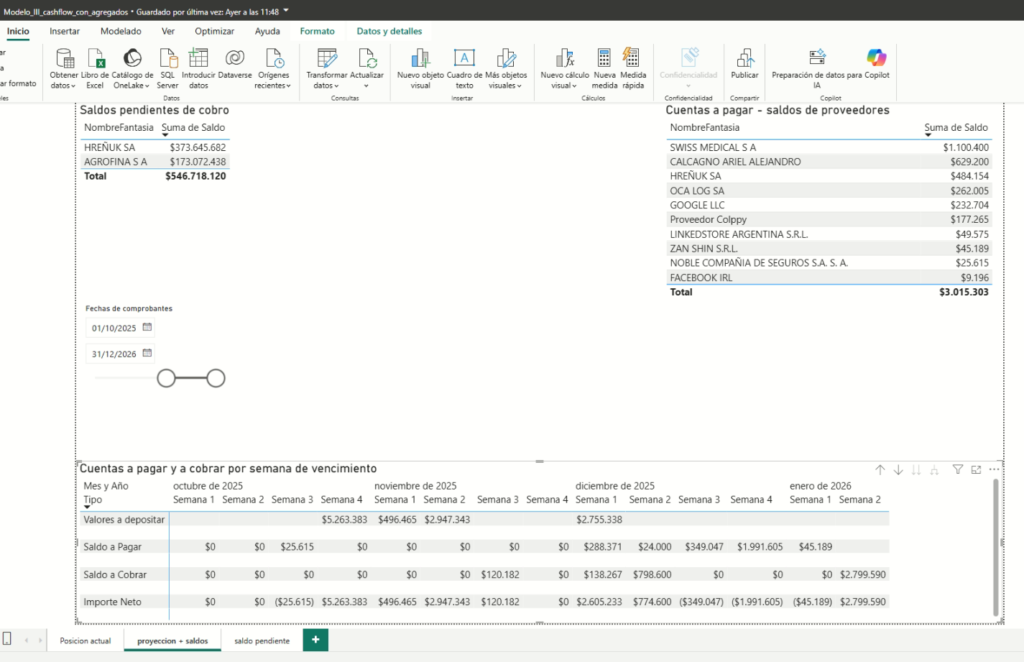The height and width of the screenshot is (662, 1024).
Task: Click the start date field 01/10/2025
Action: (114, 328)
